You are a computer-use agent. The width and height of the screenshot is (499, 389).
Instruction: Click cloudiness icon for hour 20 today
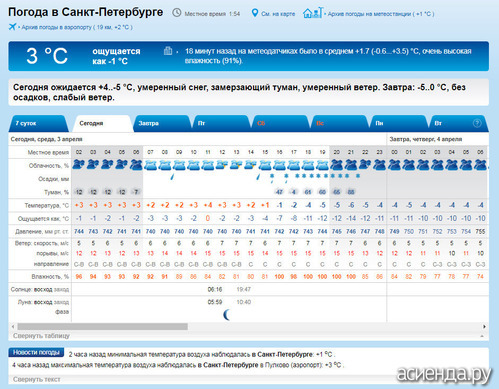(x=337, y=165)
